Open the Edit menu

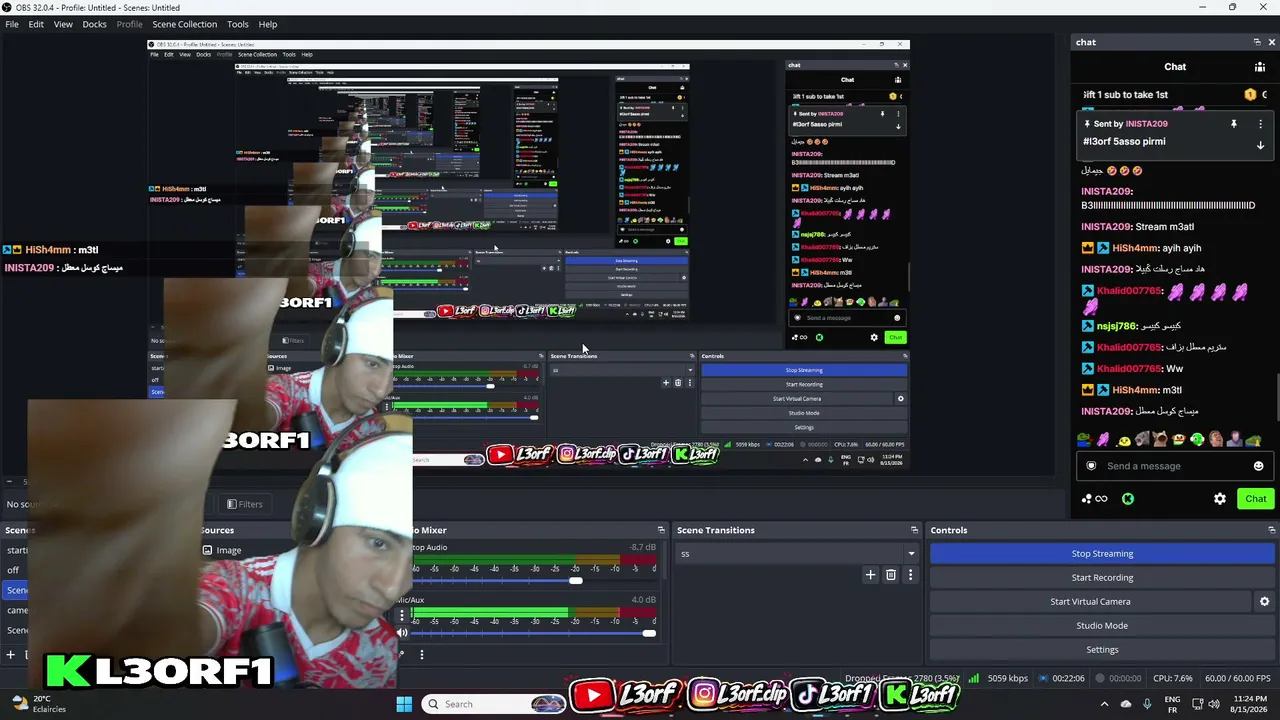(x=36, y=24)
